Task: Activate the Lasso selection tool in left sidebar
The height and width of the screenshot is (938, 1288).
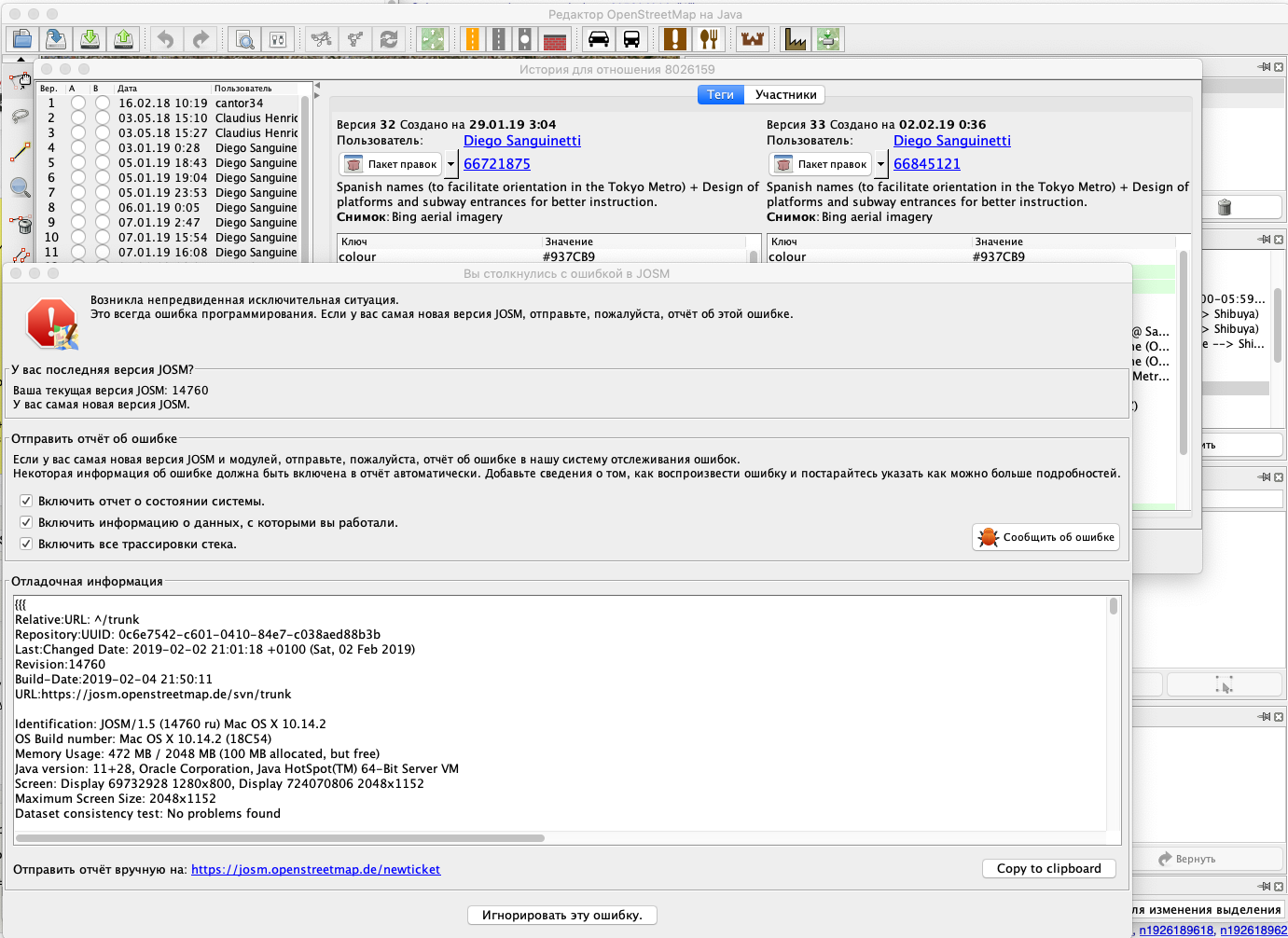Action: [20, 116]
